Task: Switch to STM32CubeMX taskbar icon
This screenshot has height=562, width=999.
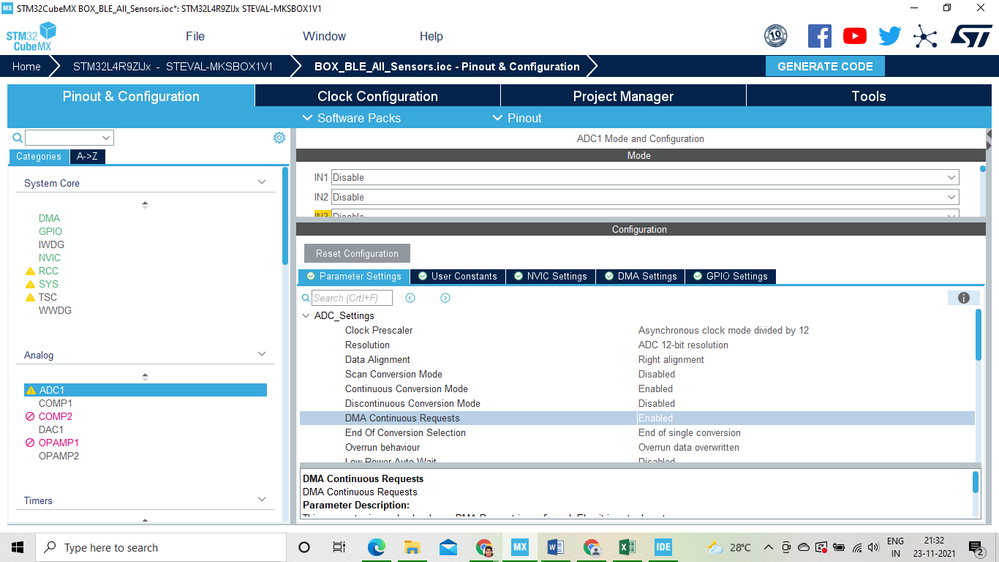Action: pyautogui.click(x=519, y=547)
